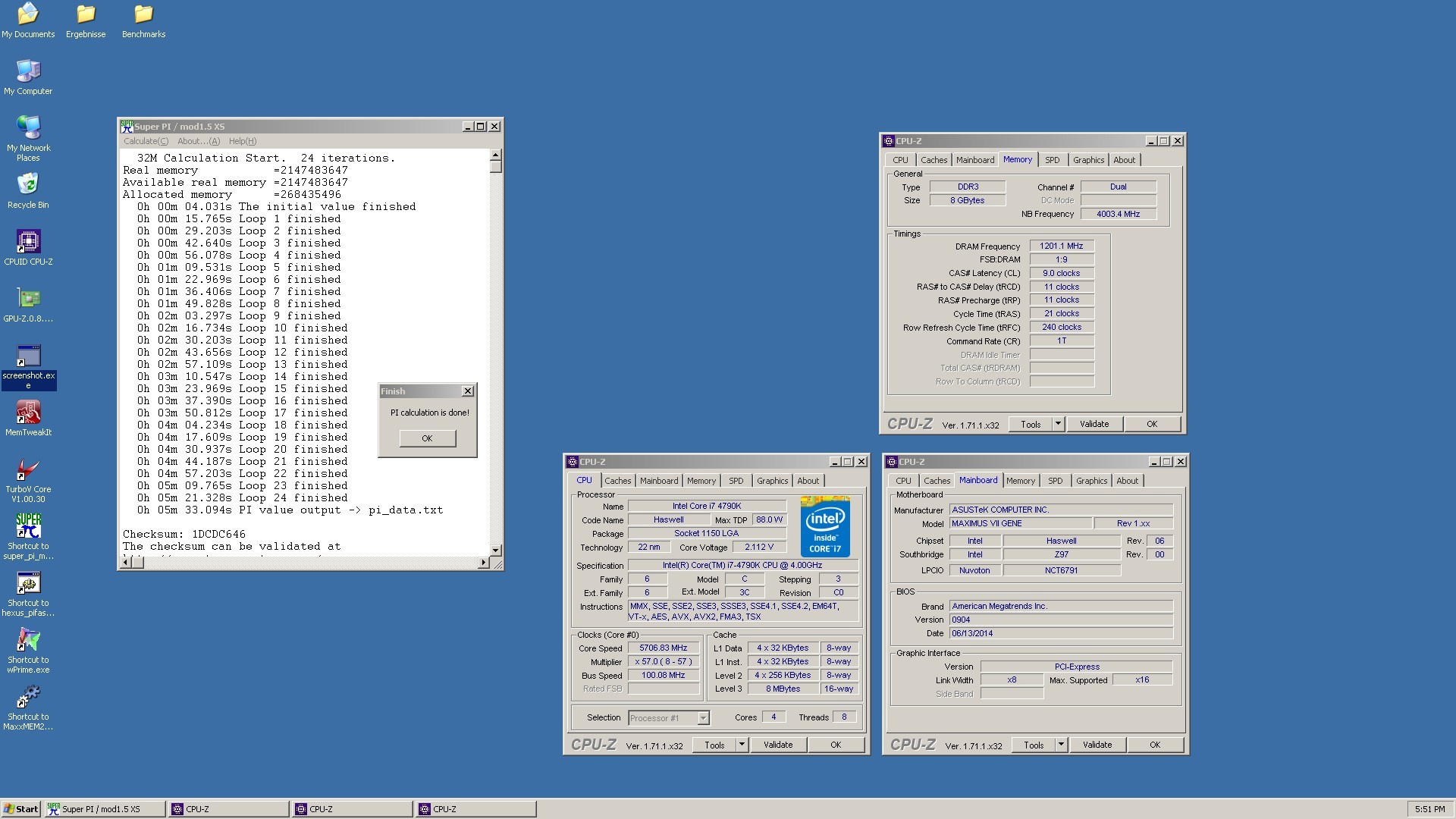This screenshot has width=1456, height=819.
Task: Click the Multiplier x 57.0 value
Action: (x=664, y=662)
